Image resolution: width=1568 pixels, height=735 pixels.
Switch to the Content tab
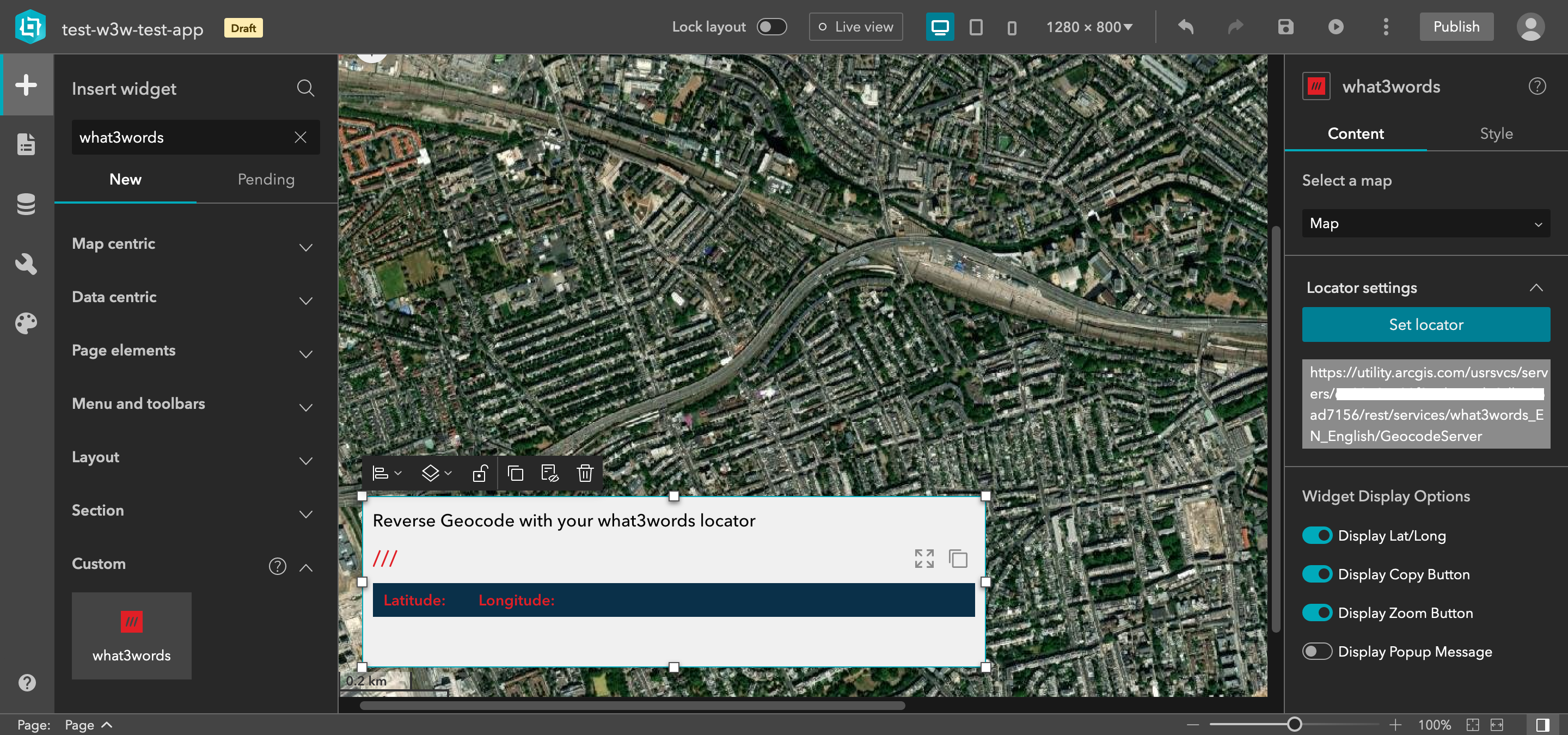(1354, 133)
